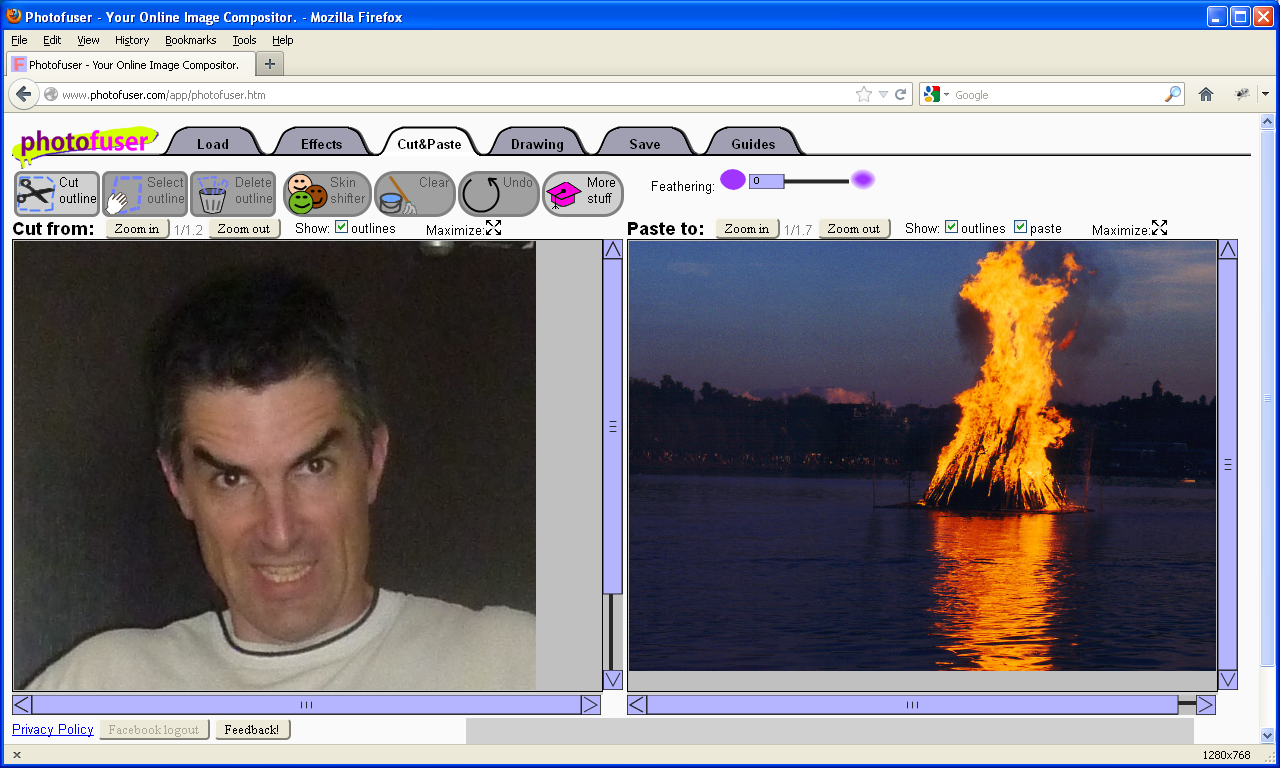Switch to the Guides tab

(753, 143)
